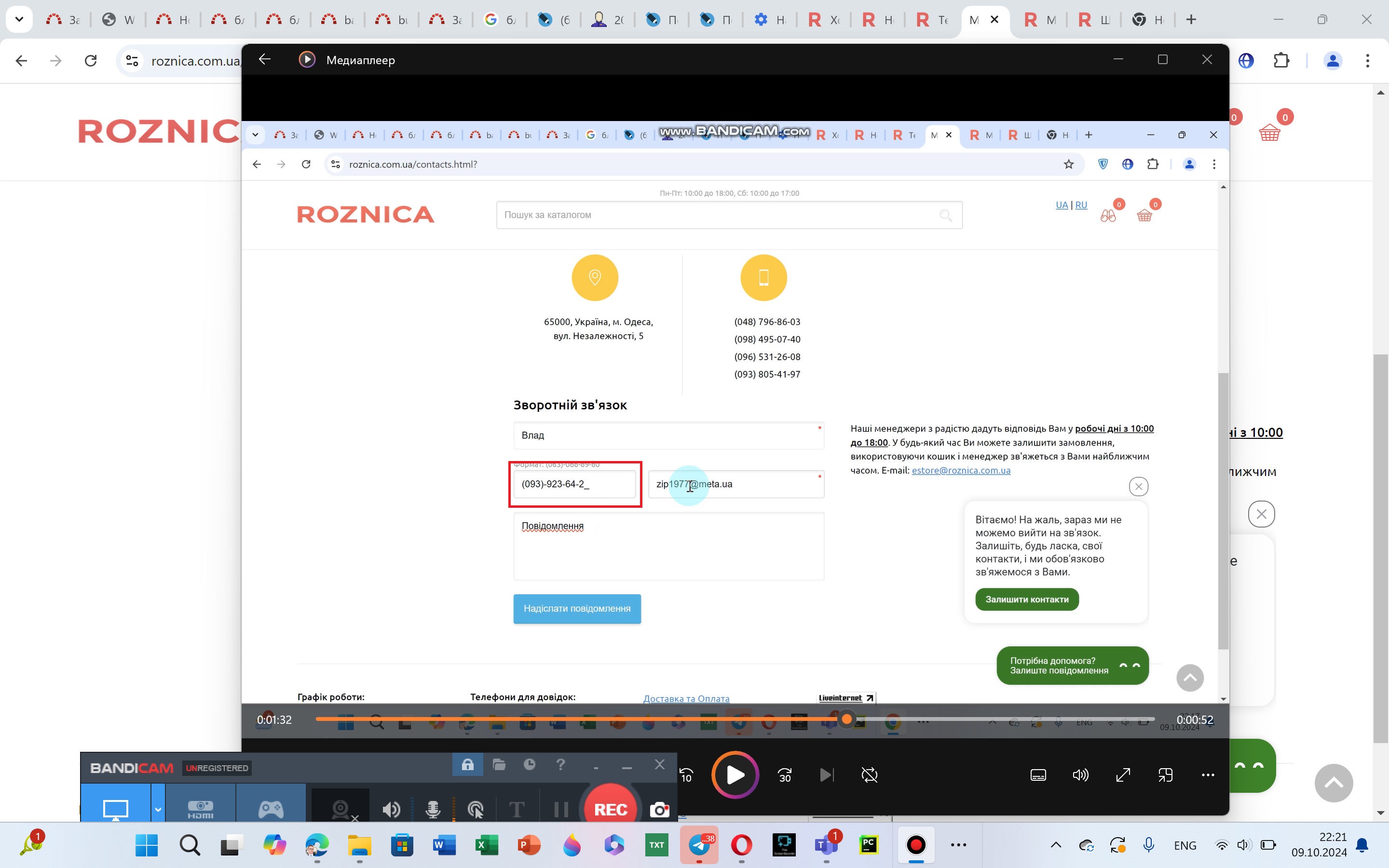Take a Bandicam screenshot with camera icon
Viewport: 1389px width, 868px height.
click(659, 809)
